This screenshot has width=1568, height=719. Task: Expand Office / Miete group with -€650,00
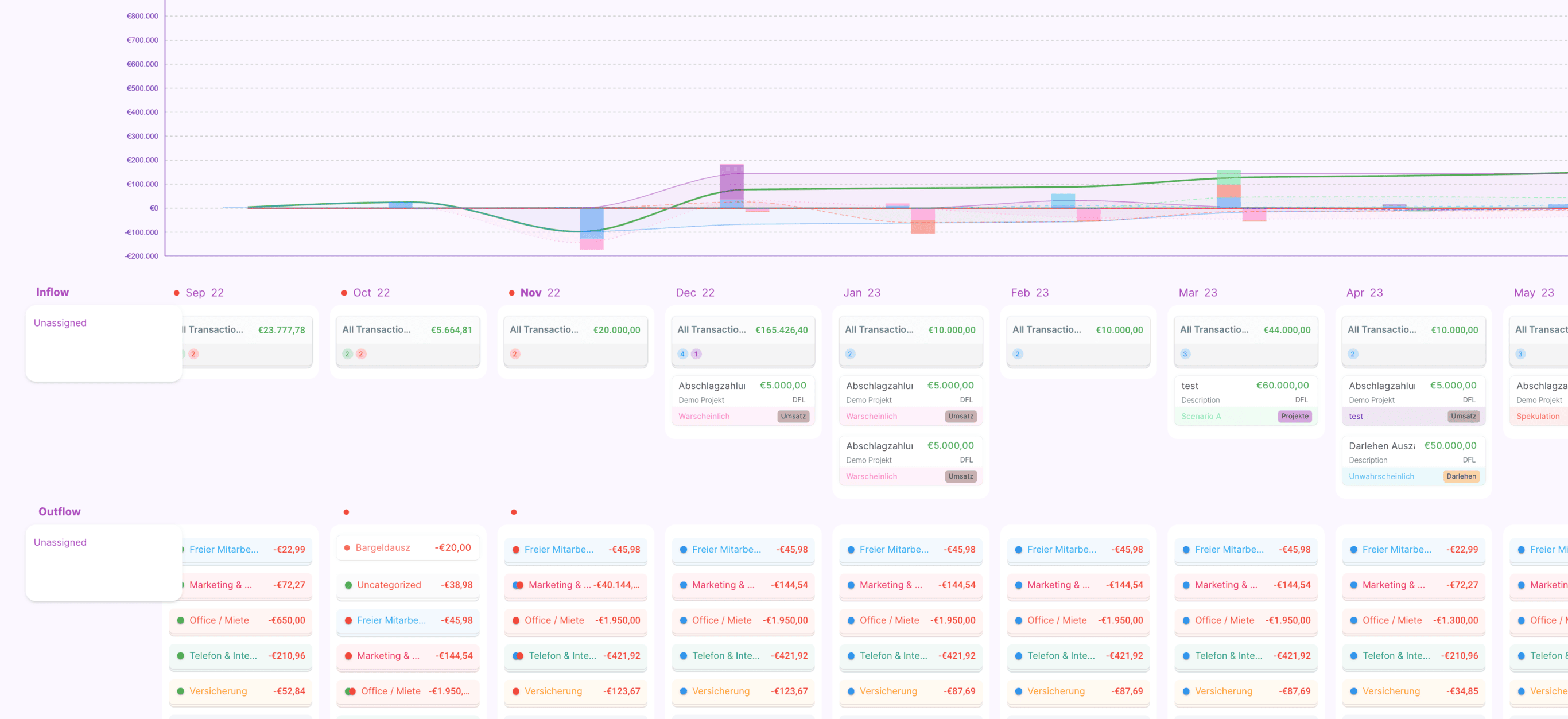240,620
